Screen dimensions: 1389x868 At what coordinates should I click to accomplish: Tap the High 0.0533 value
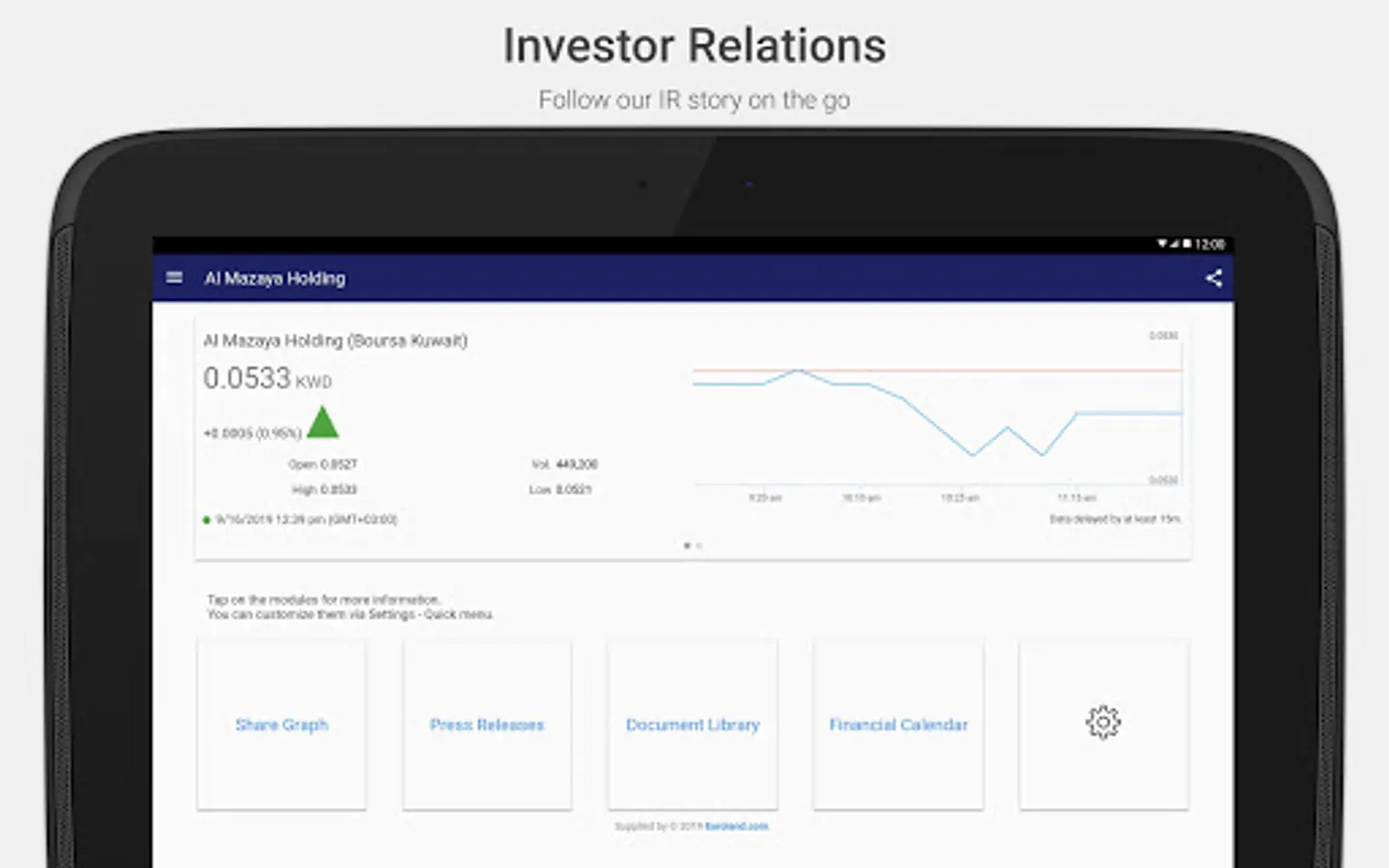point(324,490)
